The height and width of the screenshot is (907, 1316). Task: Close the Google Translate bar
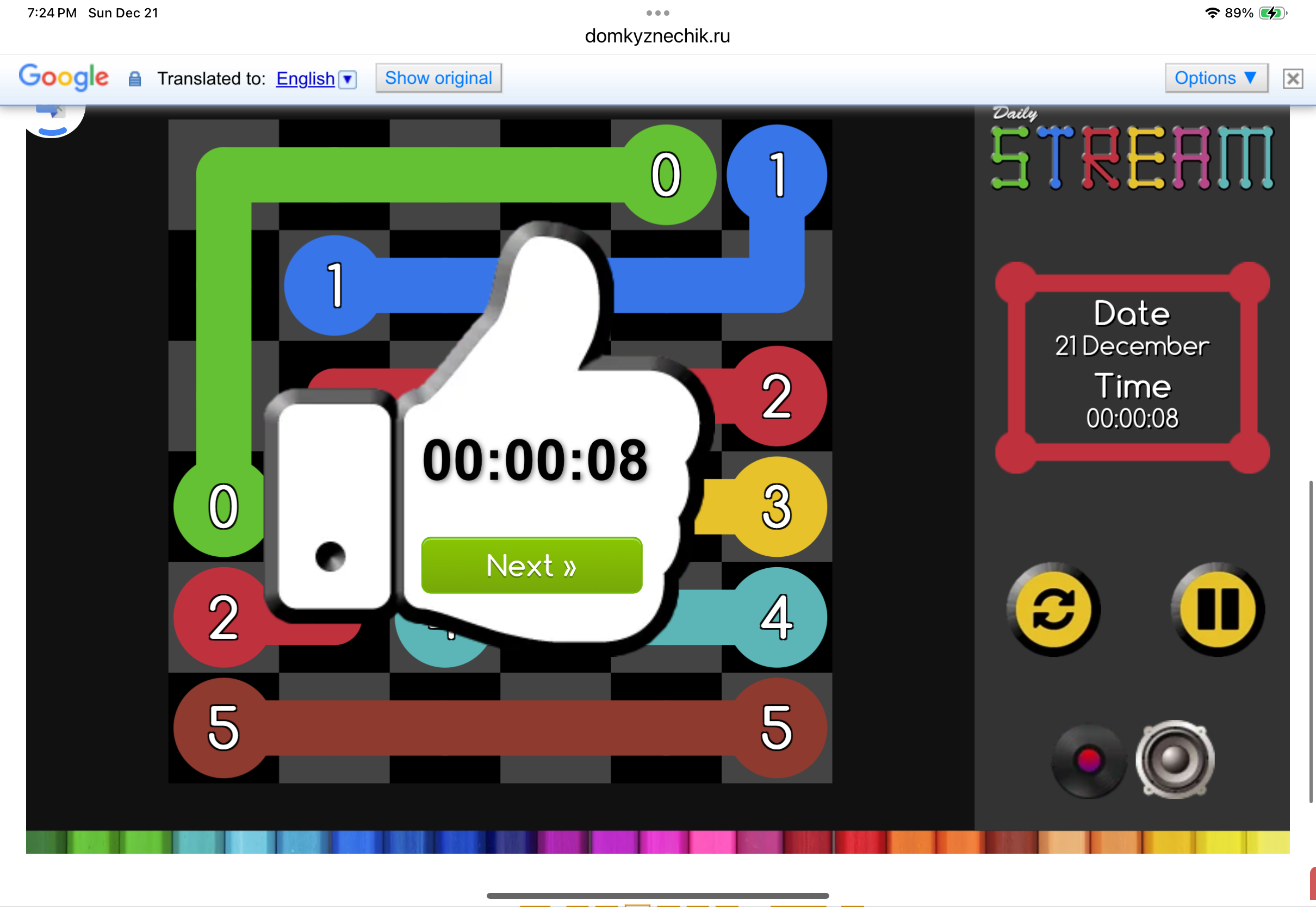click(x=1292, y=78)
